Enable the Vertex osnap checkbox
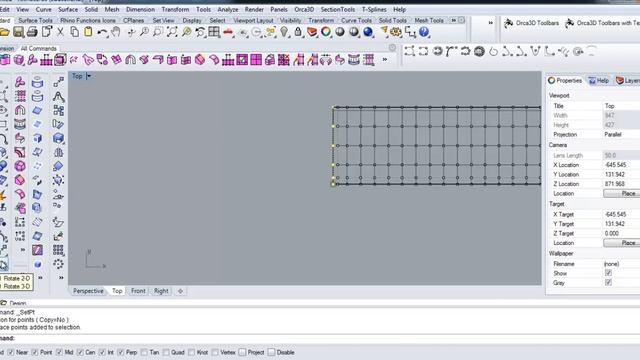This screenshot has height=360, width=640. (215, 352)
